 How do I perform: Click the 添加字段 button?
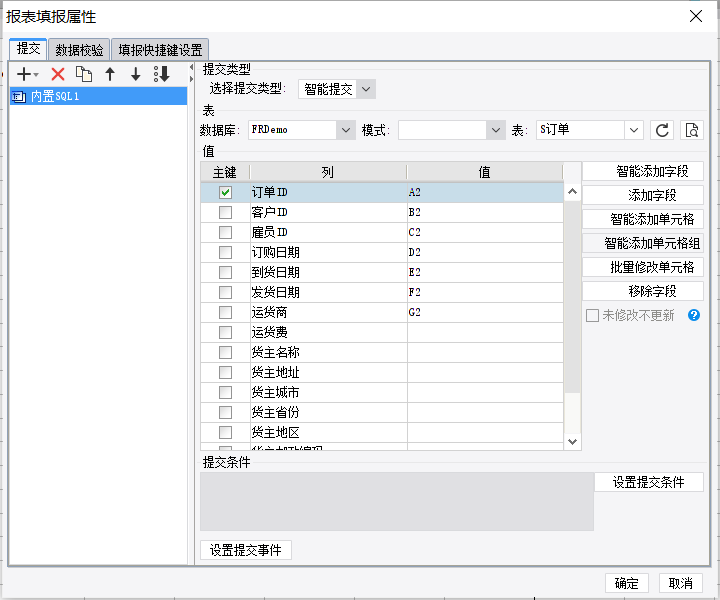(x=643, y=195)
